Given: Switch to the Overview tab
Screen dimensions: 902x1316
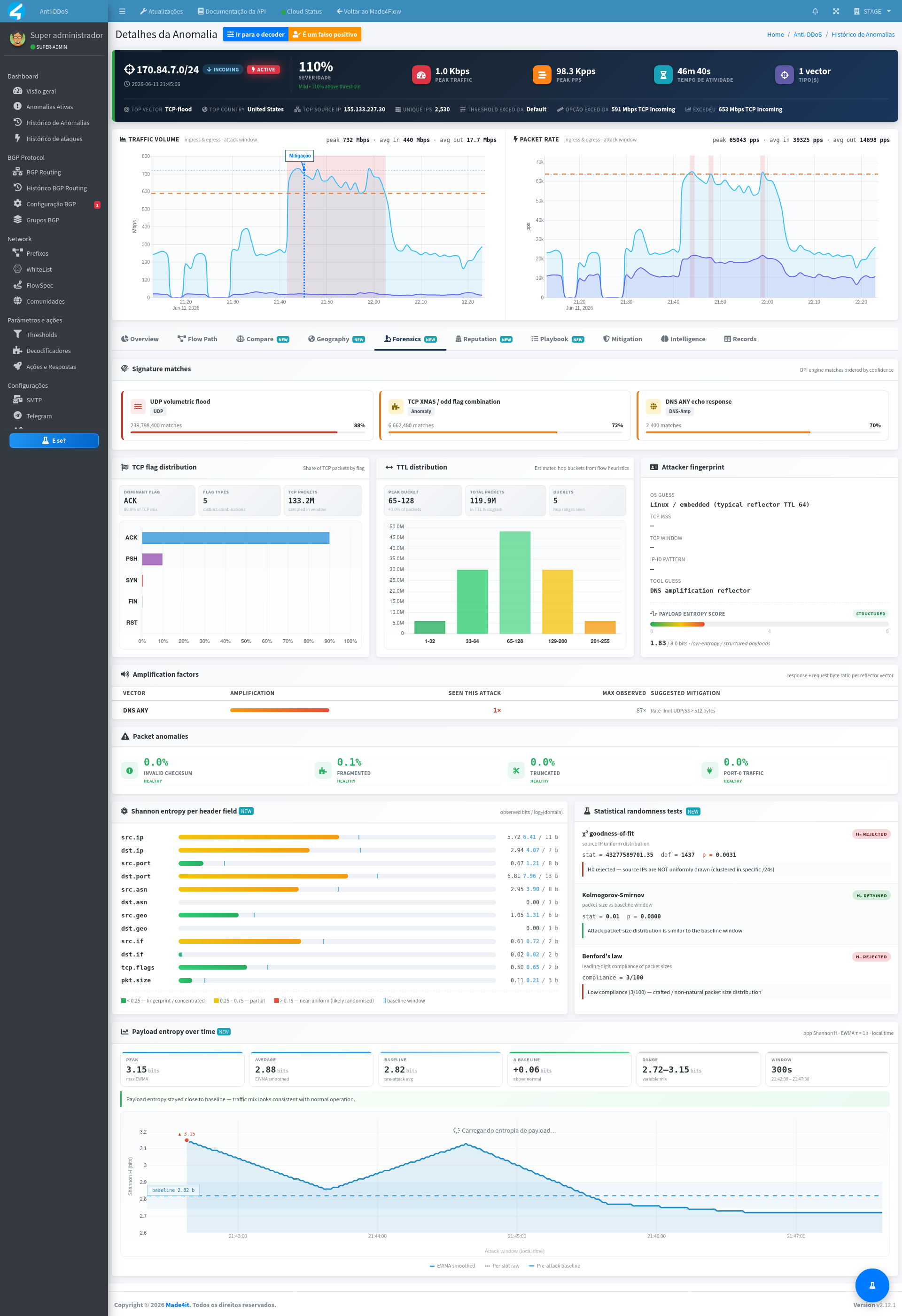Looking at the screenshot, I should tap(140, 339).
